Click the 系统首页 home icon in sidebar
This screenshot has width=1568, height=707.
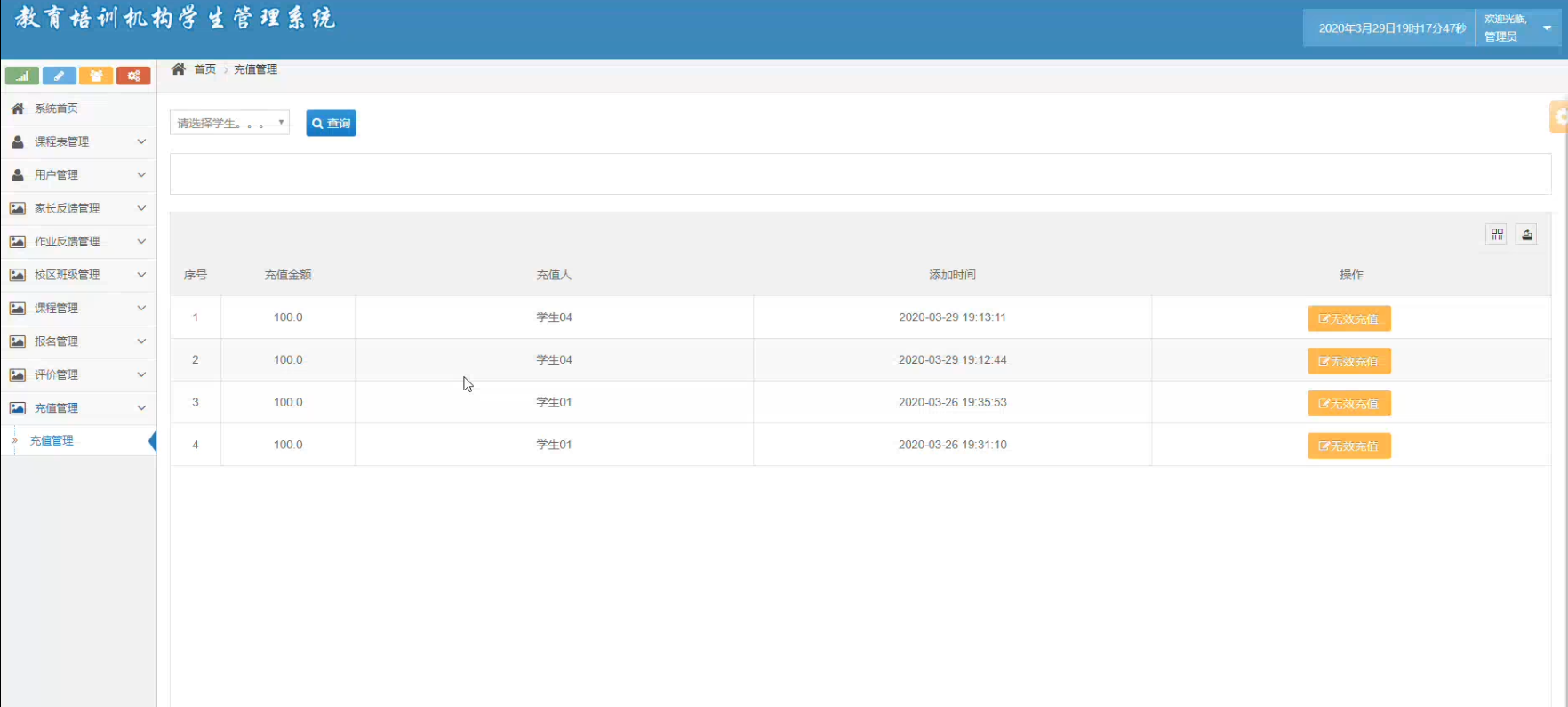click(x=17, y=108)
